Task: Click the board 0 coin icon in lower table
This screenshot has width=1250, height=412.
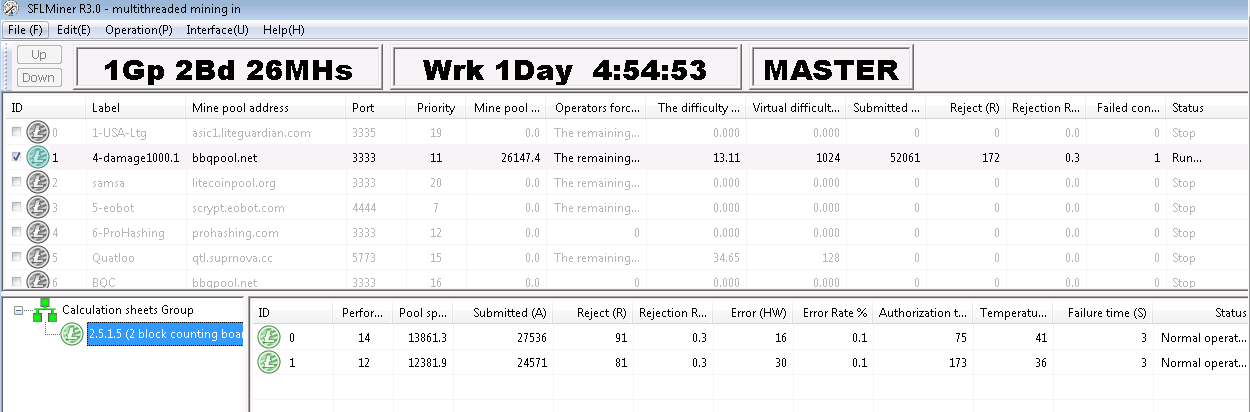Action: pyautogui.click(x=270, y=338)
